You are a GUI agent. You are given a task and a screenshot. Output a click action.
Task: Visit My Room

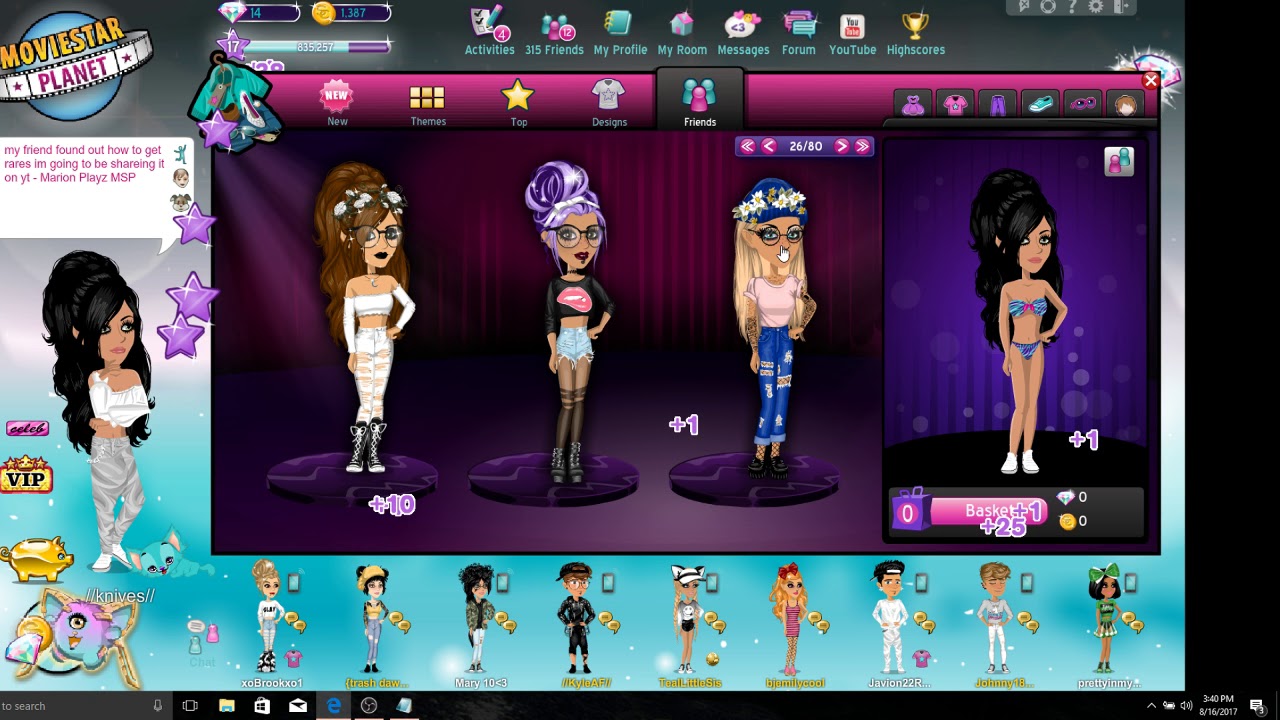682,32
